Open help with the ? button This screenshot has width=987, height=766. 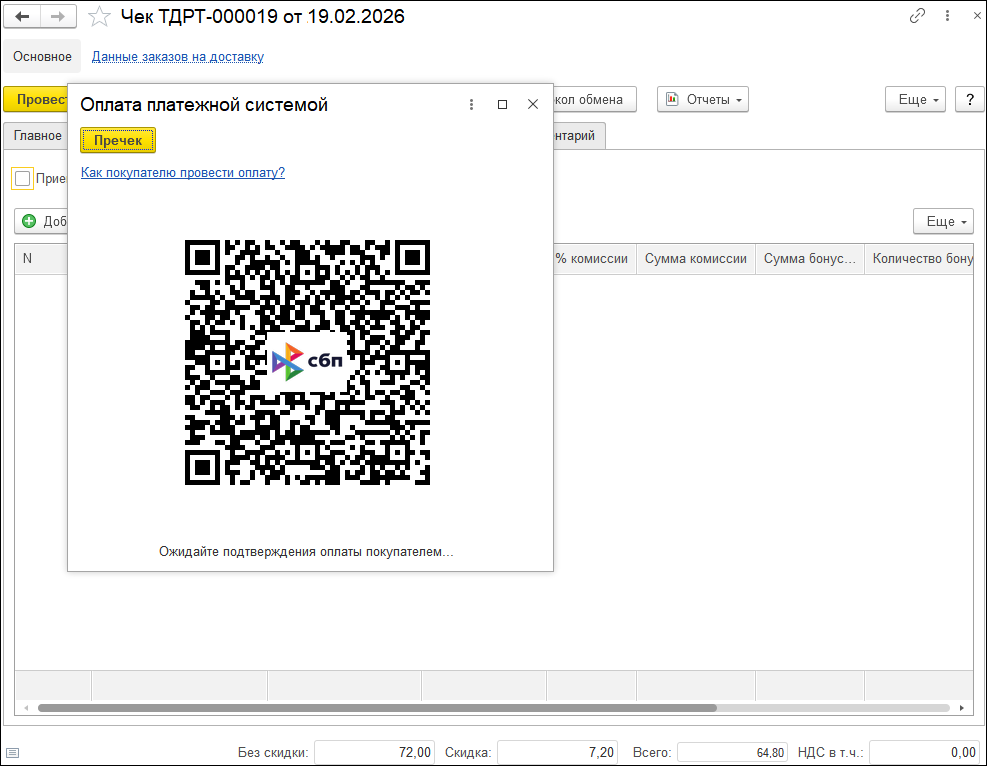pyautogui.click(x=969, y=99)
